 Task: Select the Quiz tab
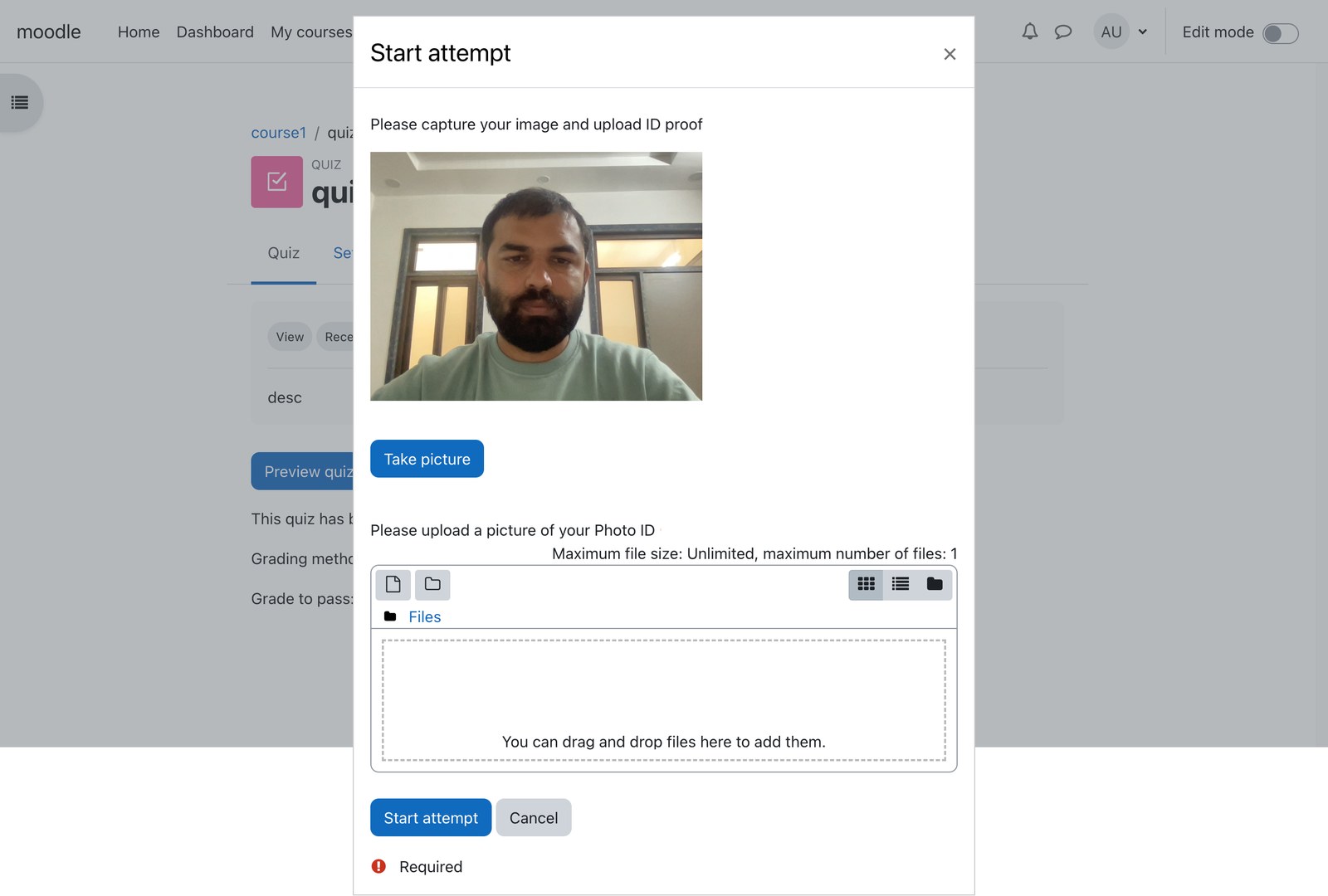[283, 253]
